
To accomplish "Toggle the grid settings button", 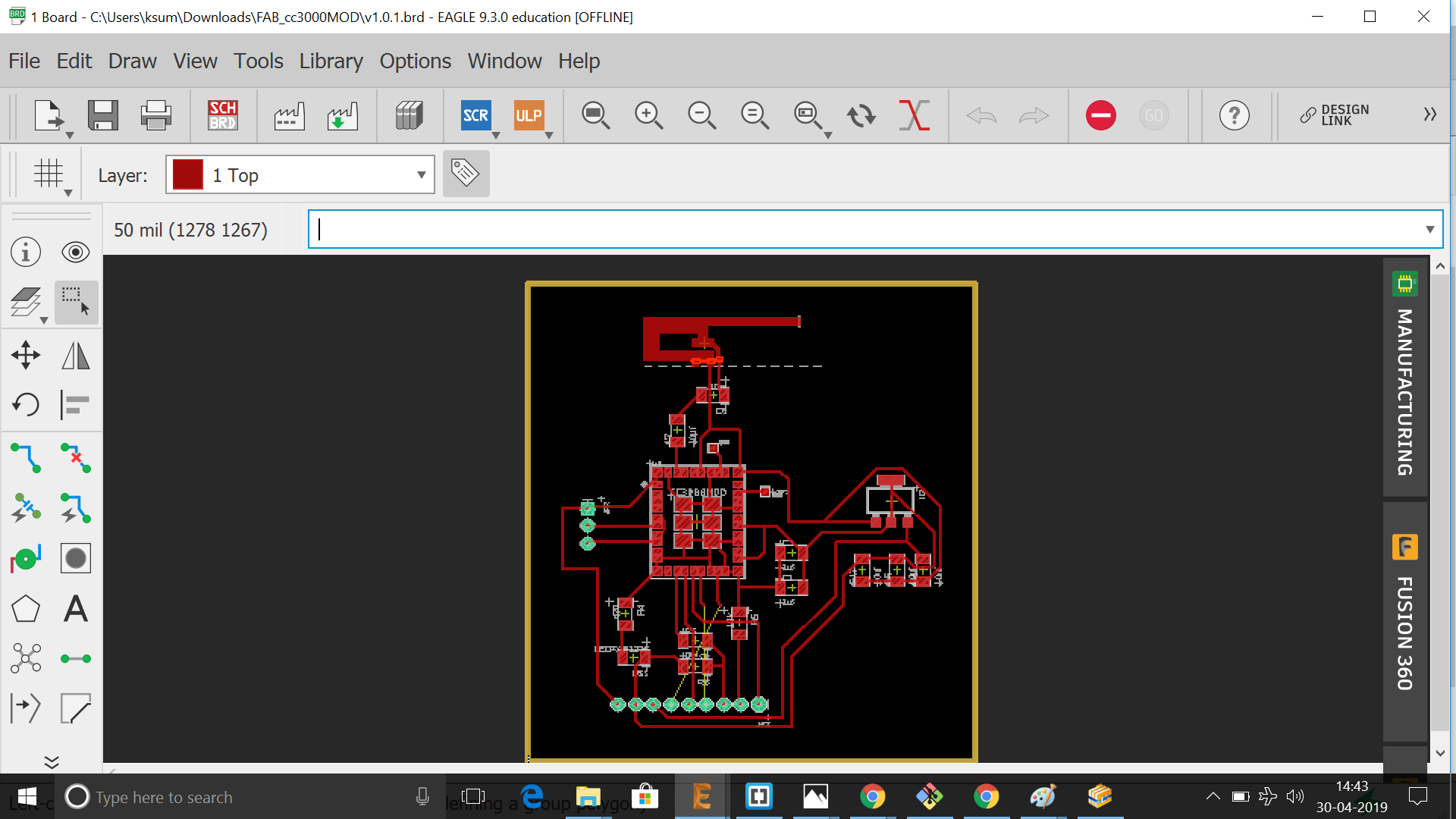I will pyautogui.click(x=49, y=174).
